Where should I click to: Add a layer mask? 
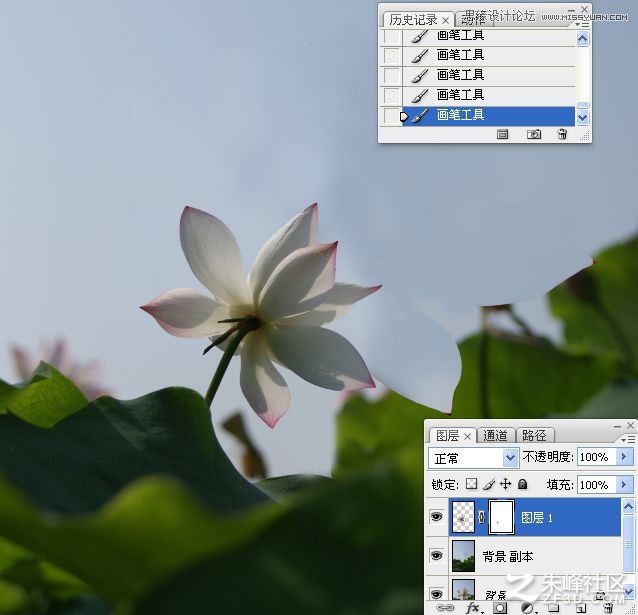click(x=500, y=608)
